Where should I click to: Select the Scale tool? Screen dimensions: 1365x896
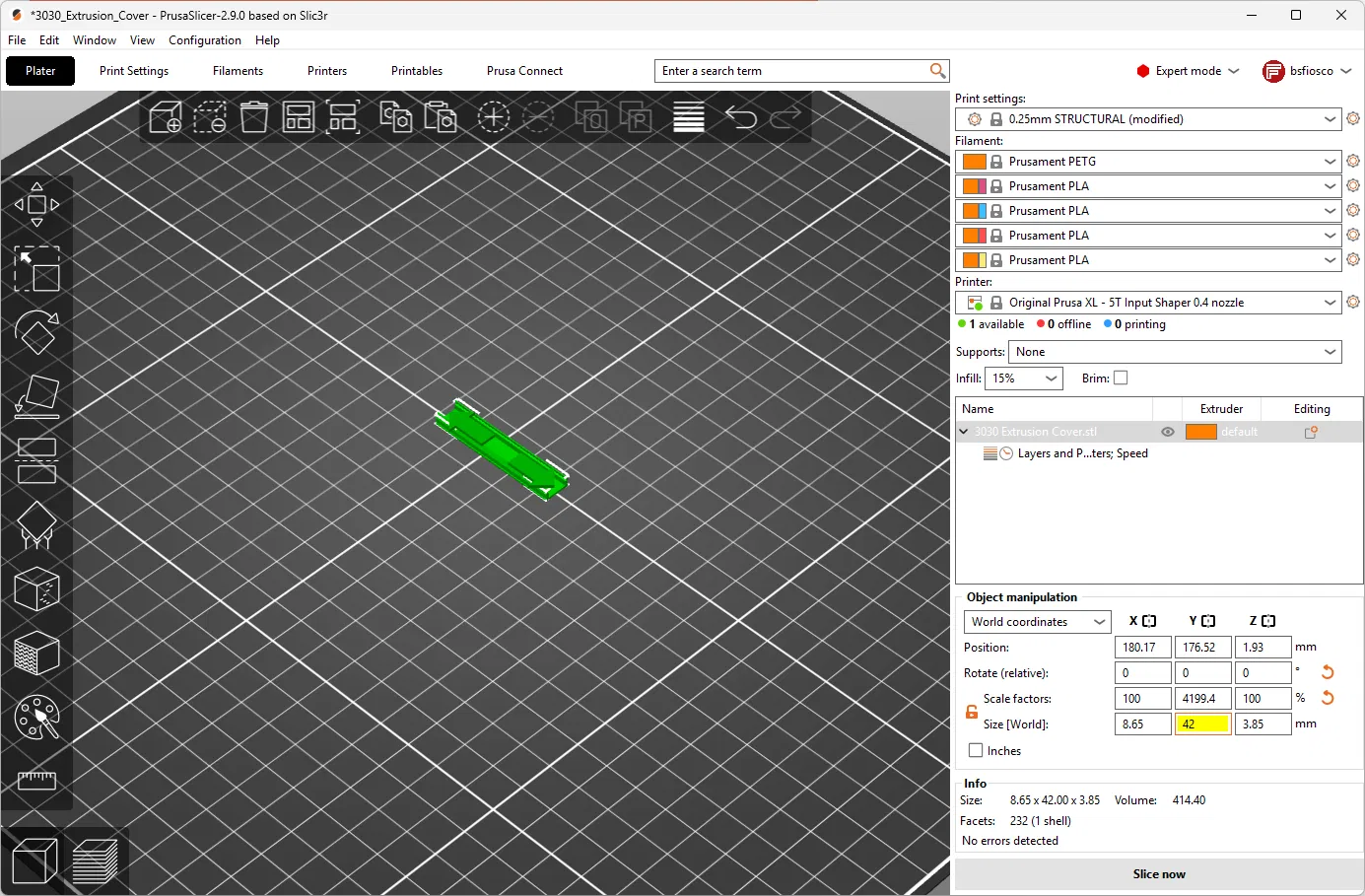[x=36, y=268]
